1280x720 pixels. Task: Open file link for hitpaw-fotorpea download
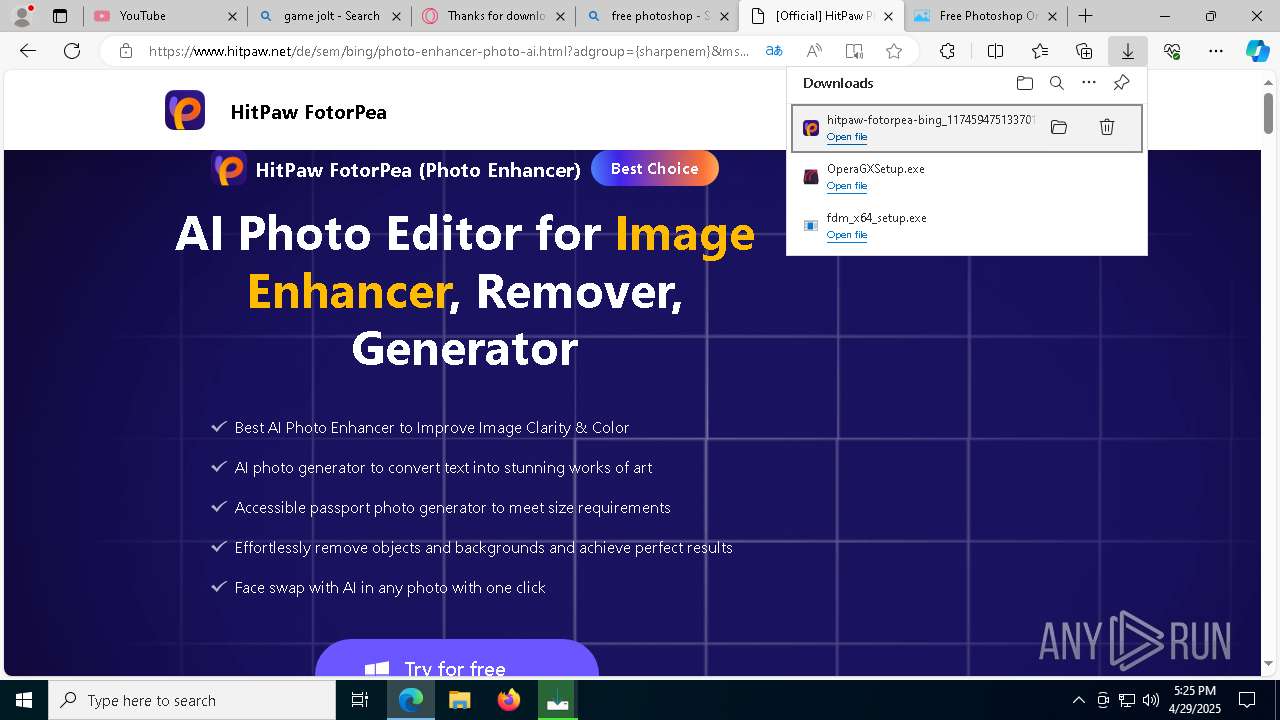847,137
